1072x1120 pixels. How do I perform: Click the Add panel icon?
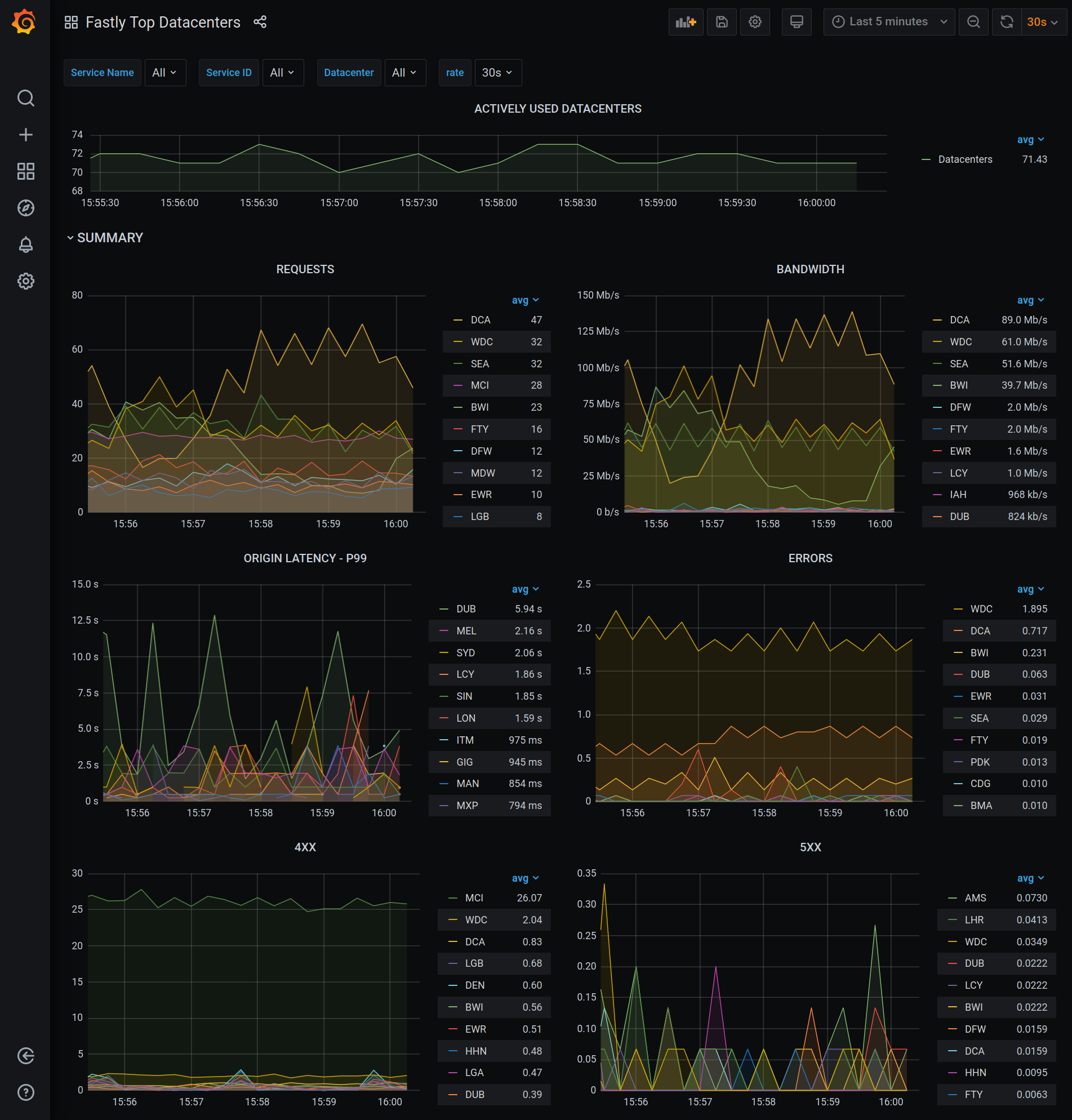[x=686, y=23]
